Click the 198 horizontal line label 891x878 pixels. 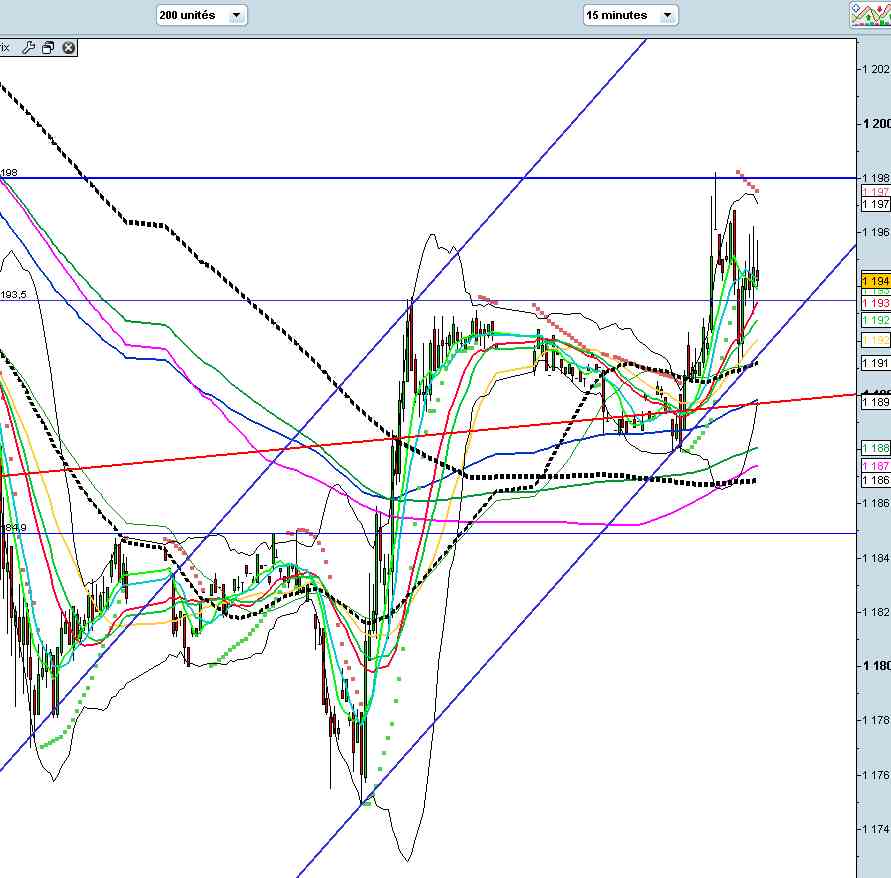pos(9,172)
